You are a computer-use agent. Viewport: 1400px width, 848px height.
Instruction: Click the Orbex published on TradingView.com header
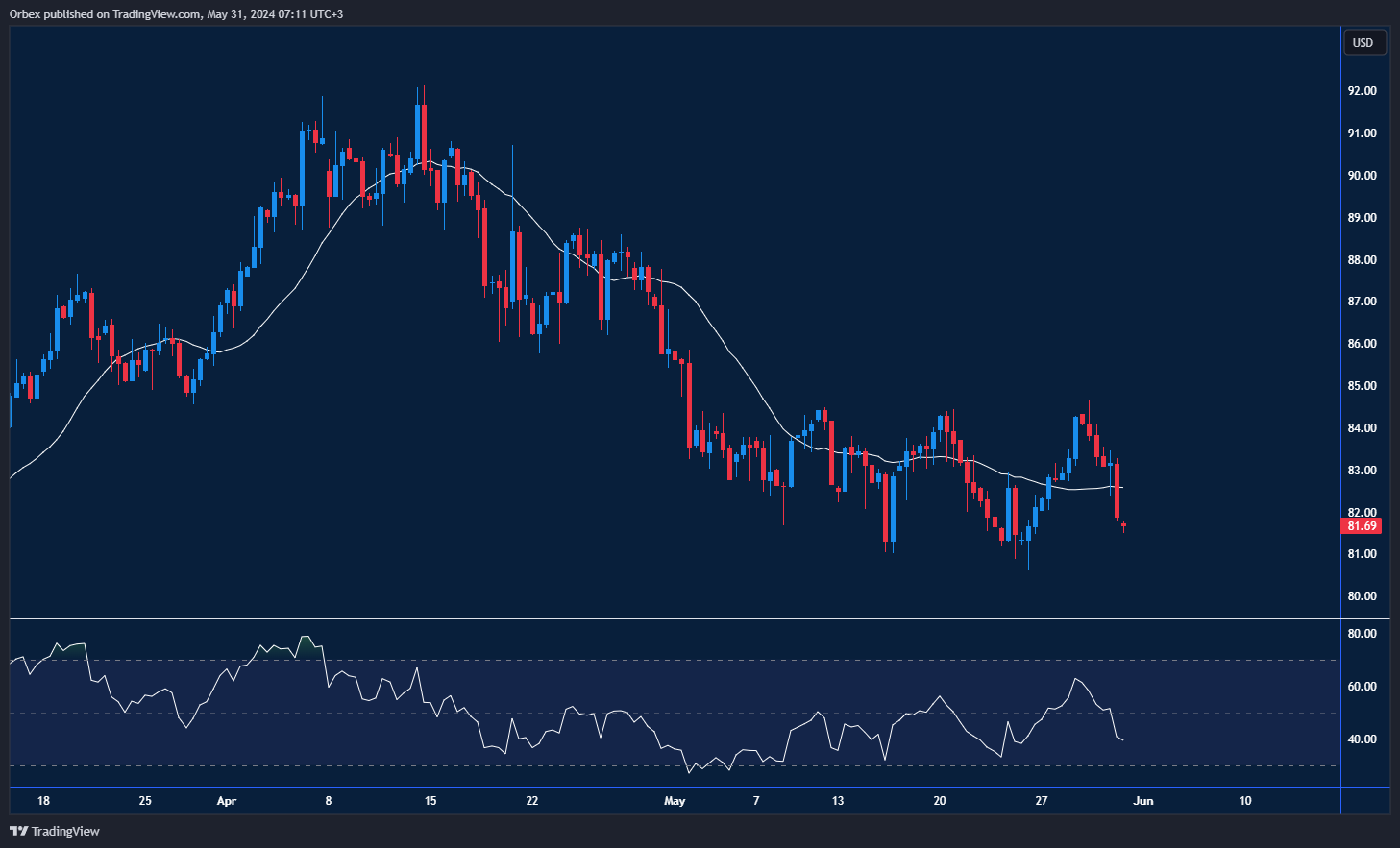(x=176, y=14)
